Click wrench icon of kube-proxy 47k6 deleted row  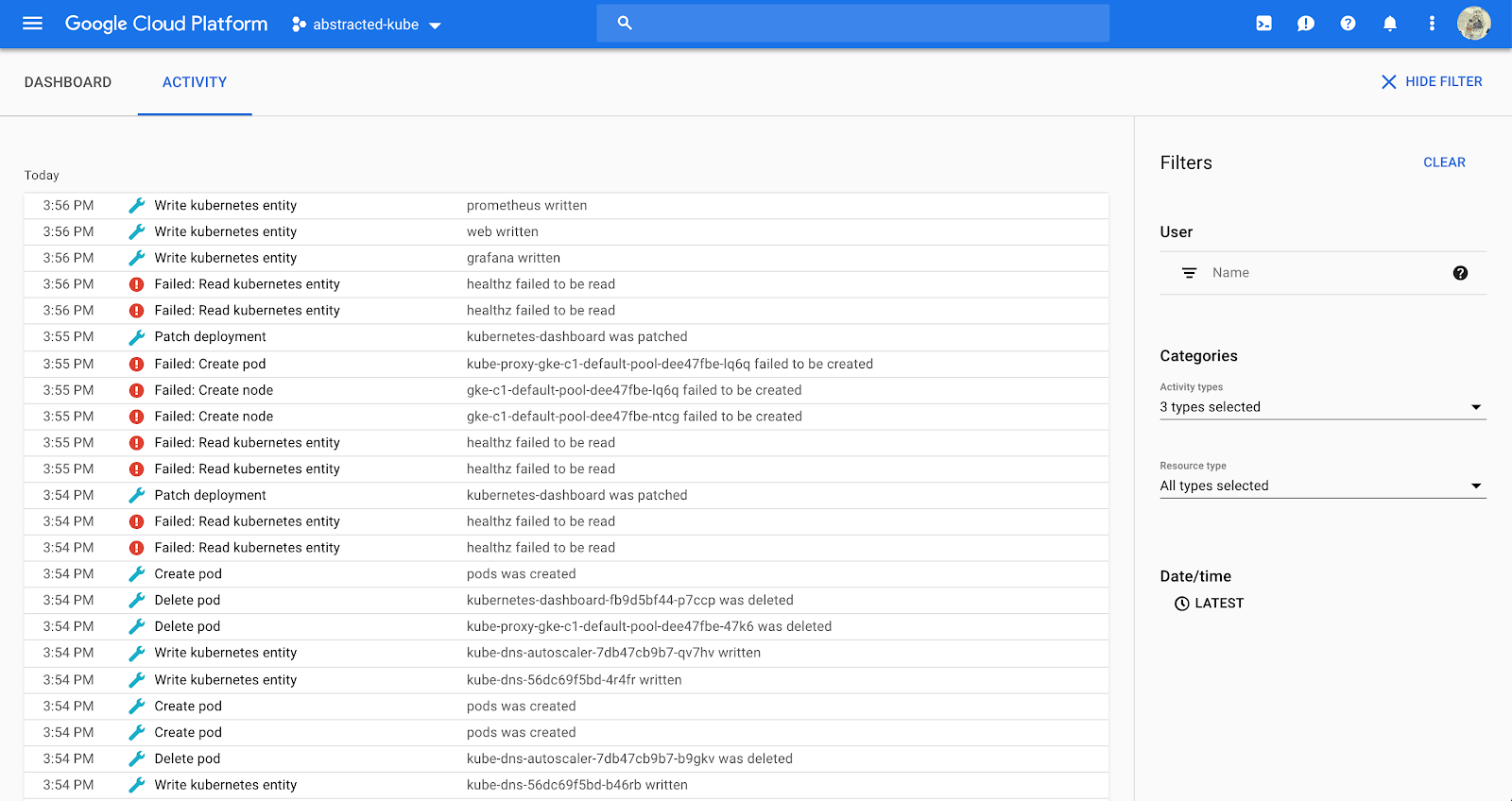click(137, 626)
